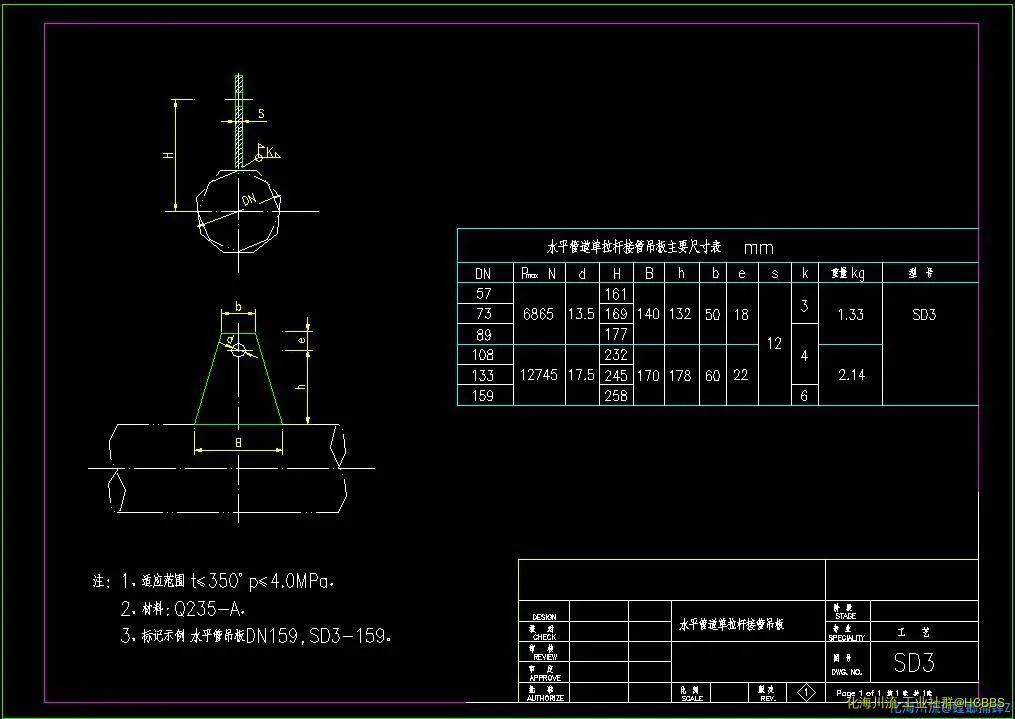The width and height of the screenshot is (1015, 719).
Task: Click the H value '169'
Action: pyautogui.click(x=616, y=314)
